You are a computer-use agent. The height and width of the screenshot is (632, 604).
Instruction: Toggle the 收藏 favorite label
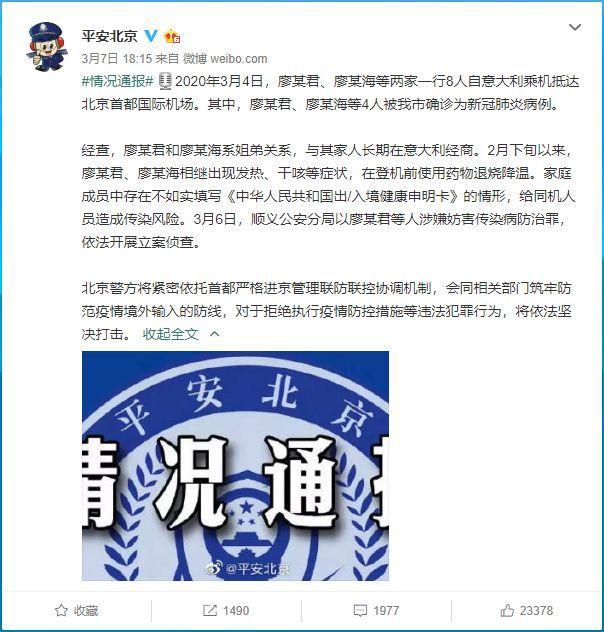[x=86, y=610]
